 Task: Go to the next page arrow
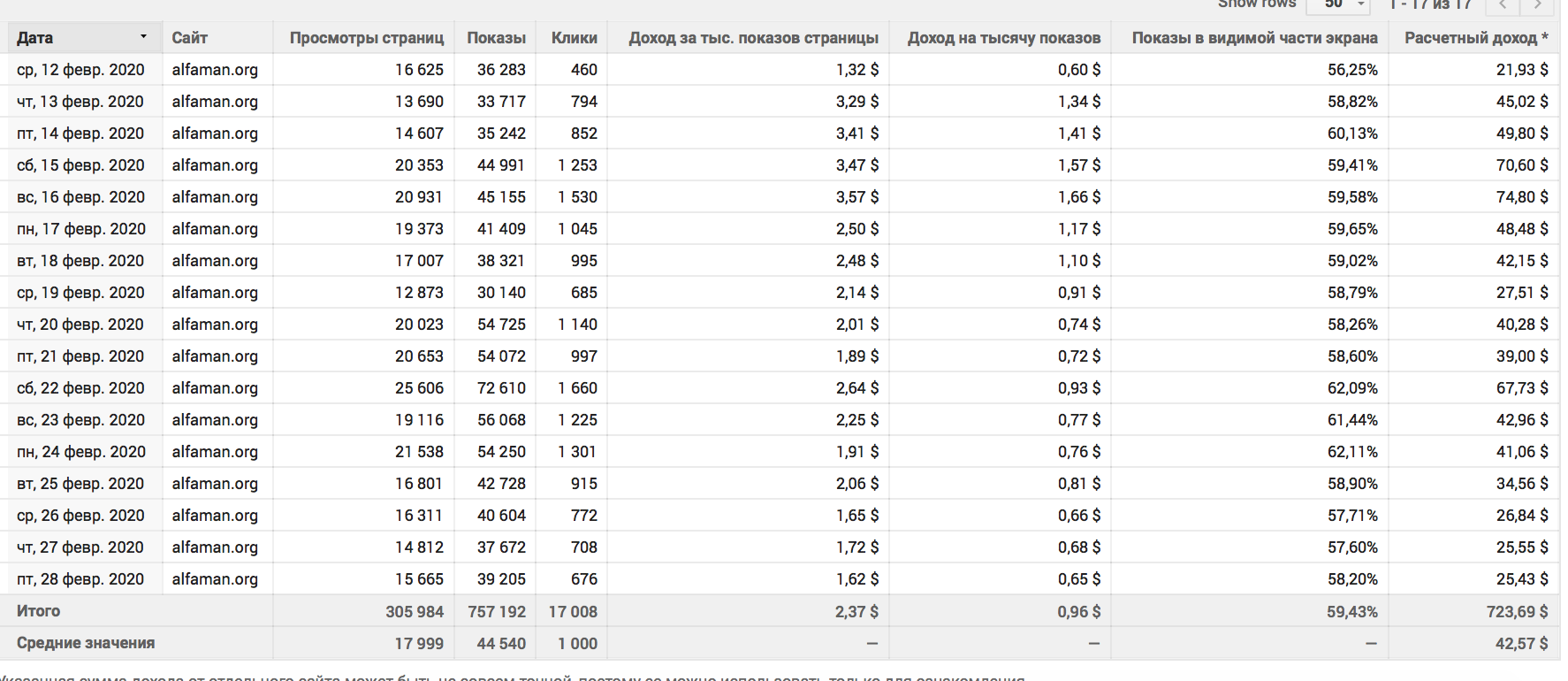1537,4
